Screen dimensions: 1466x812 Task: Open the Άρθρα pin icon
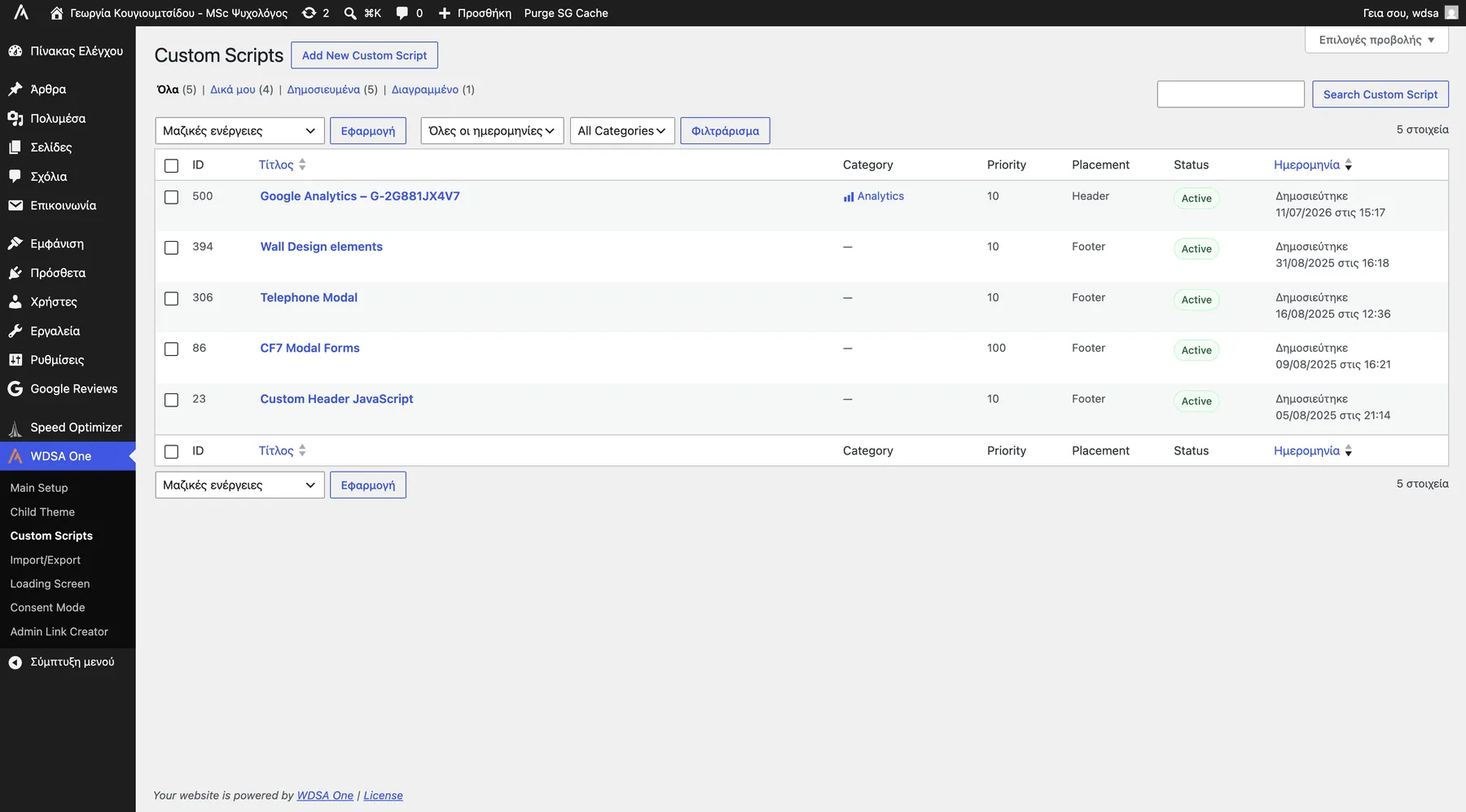[15, 89]
